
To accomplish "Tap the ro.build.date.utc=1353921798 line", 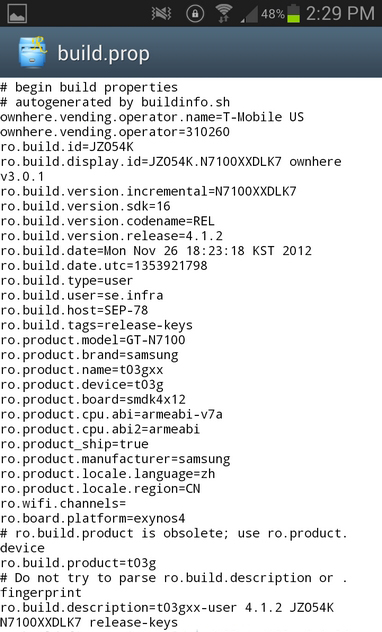I will click(x=104, y=266).
